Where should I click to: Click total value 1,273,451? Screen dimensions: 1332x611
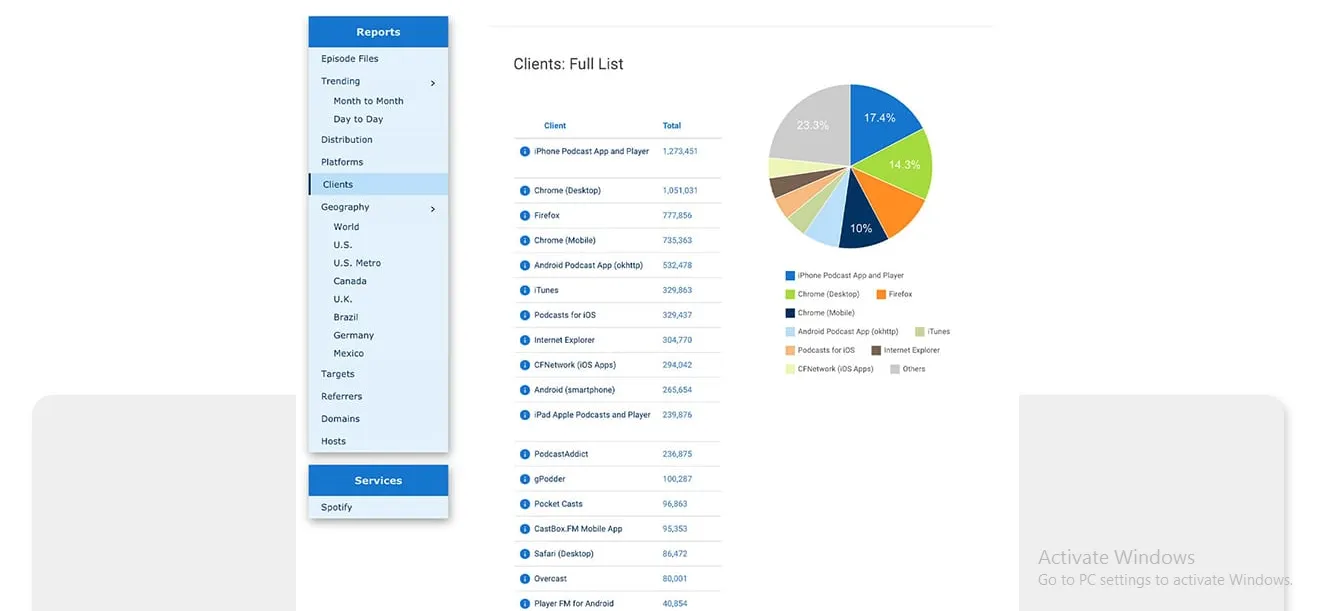coord(680,152)
